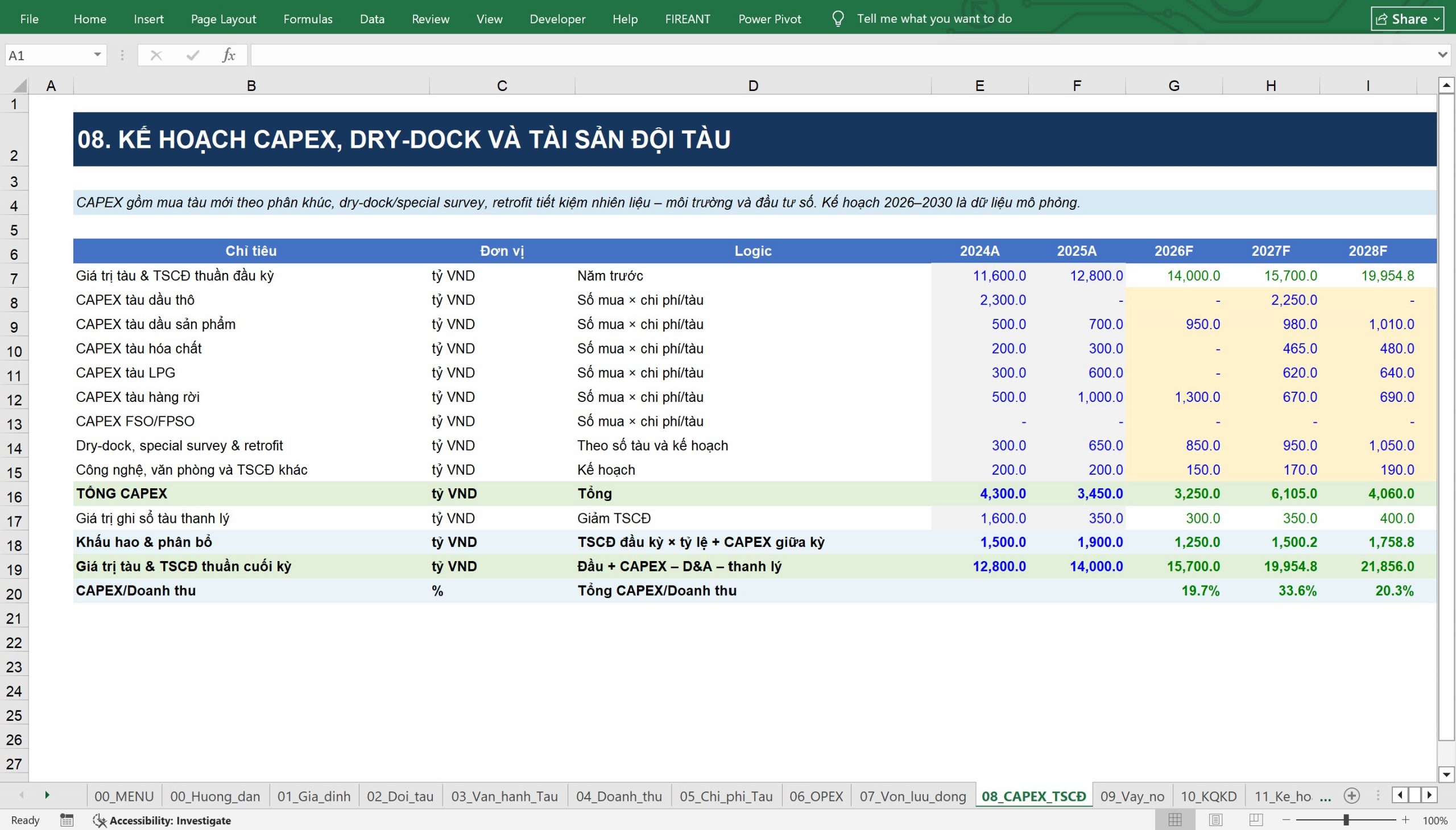The width and height of the screenshot is (1456, 830).
Task: Open Accessibility: Investigate checker
Action: click(x=162, y=820)
